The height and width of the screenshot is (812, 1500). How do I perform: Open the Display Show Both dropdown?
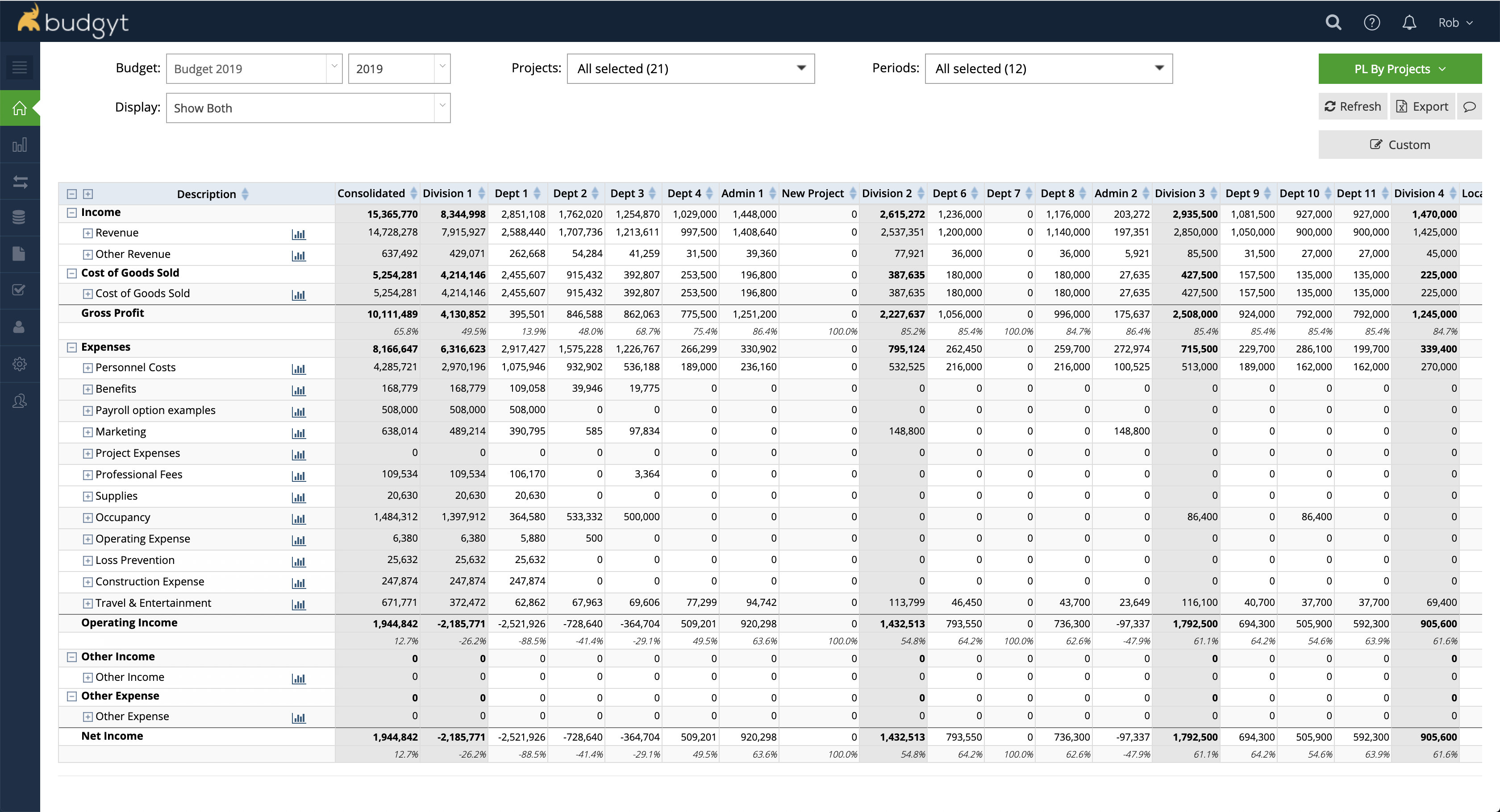(308, 108)
